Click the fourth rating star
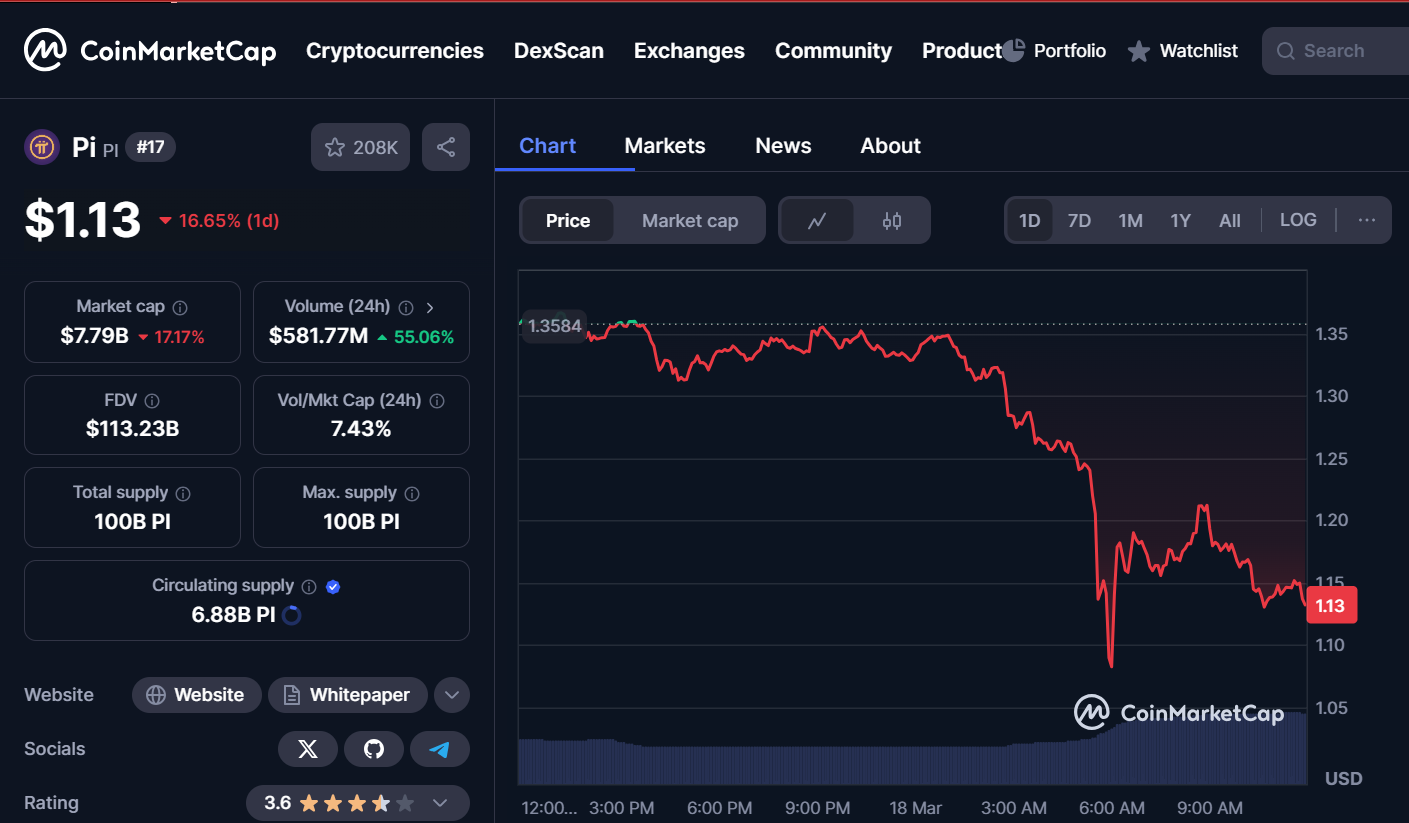This screenshot has width=1409, height=823. [x=382, y=801]
